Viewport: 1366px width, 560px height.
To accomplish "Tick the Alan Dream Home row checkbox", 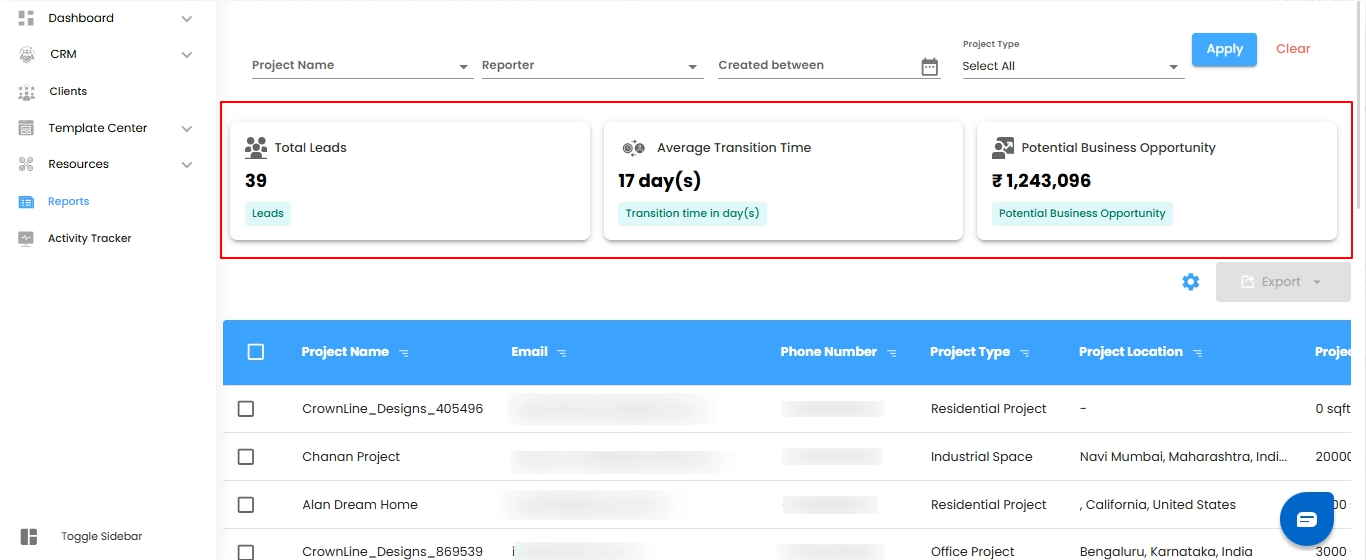I will pyautogui.click(x=246, y=505).
